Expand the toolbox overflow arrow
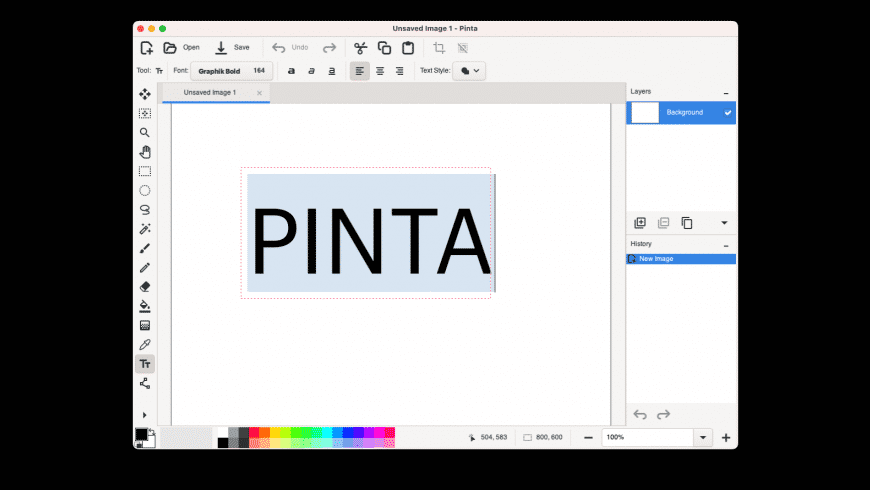Screen dimensions: 870x490 [145, 415]
